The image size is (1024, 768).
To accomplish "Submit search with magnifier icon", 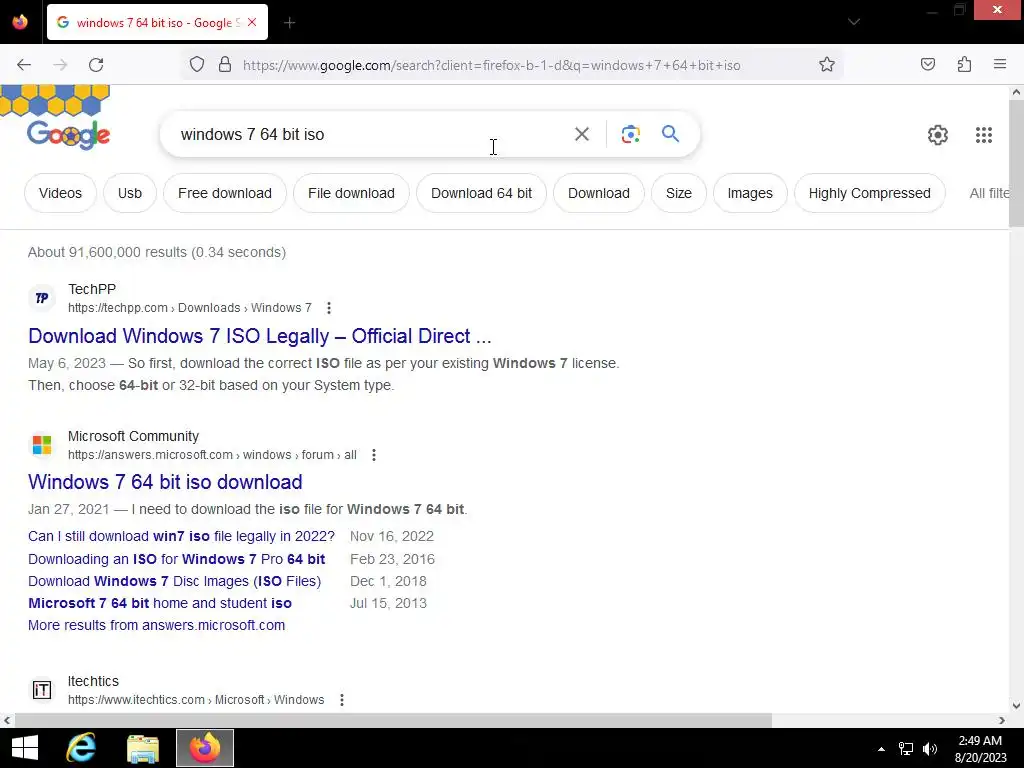I will (670, 134).
